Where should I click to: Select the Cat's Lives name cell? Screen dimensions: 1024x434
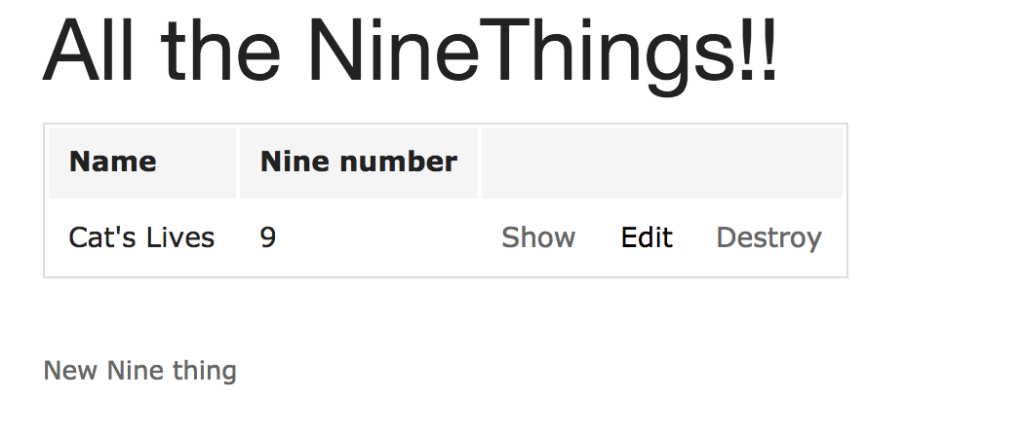(141, 238)
